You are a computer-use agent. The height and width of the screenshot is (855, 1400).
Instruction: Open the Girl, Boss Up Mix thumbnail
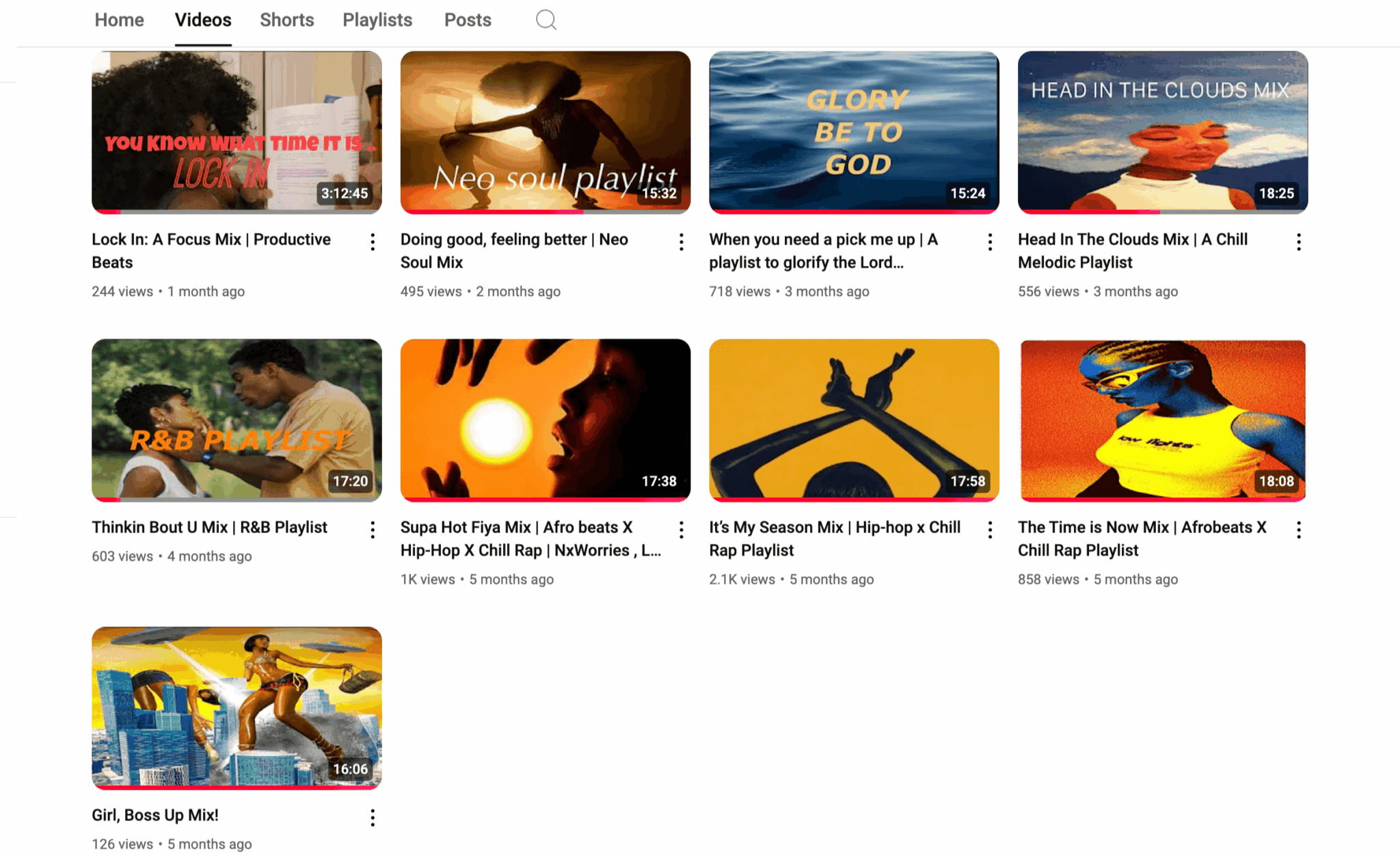pos(237,707)
